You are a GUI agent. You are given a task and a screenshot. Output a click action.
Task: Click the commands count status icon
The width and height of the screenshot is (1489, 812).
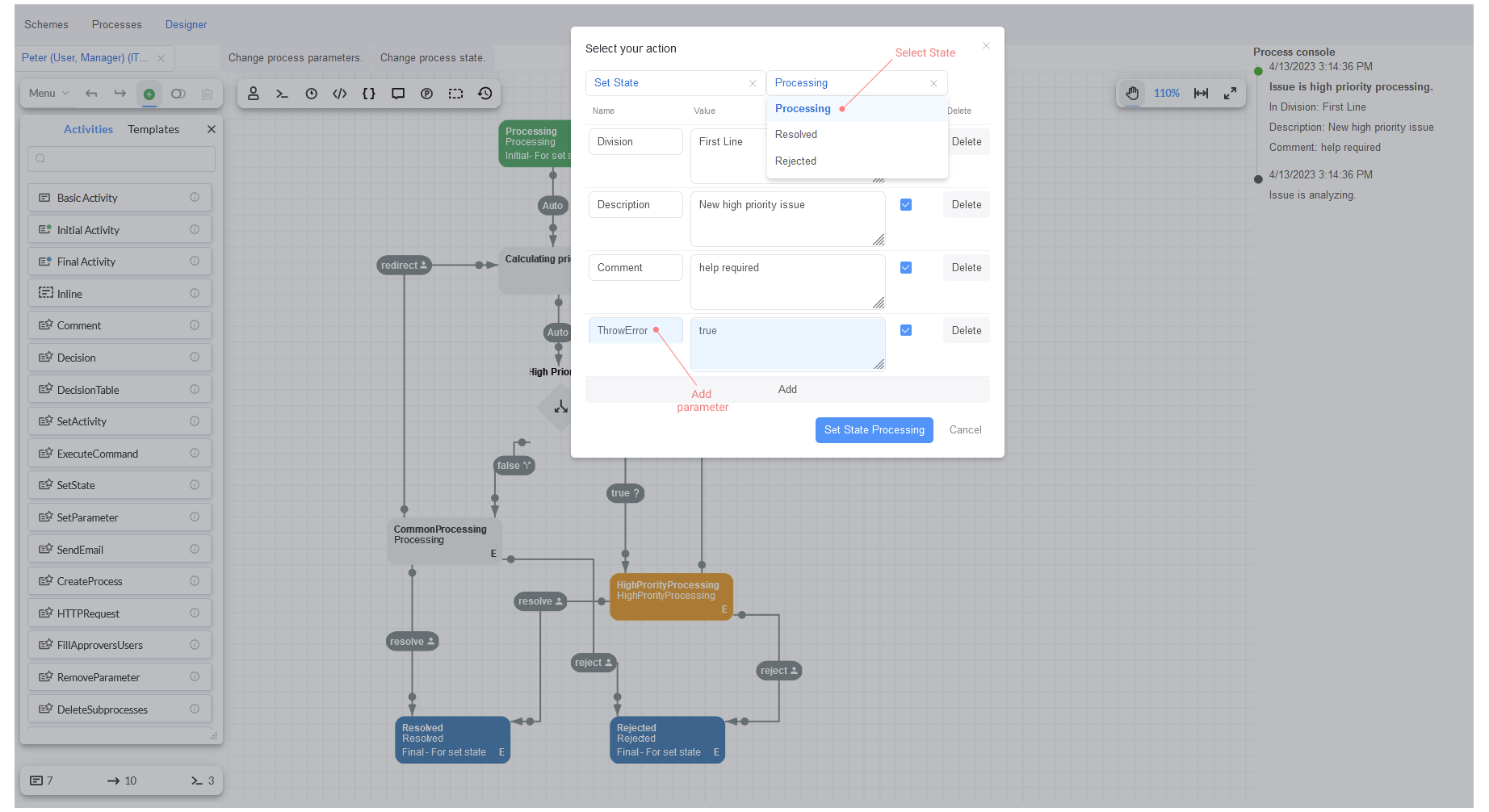tap(196, 781)
